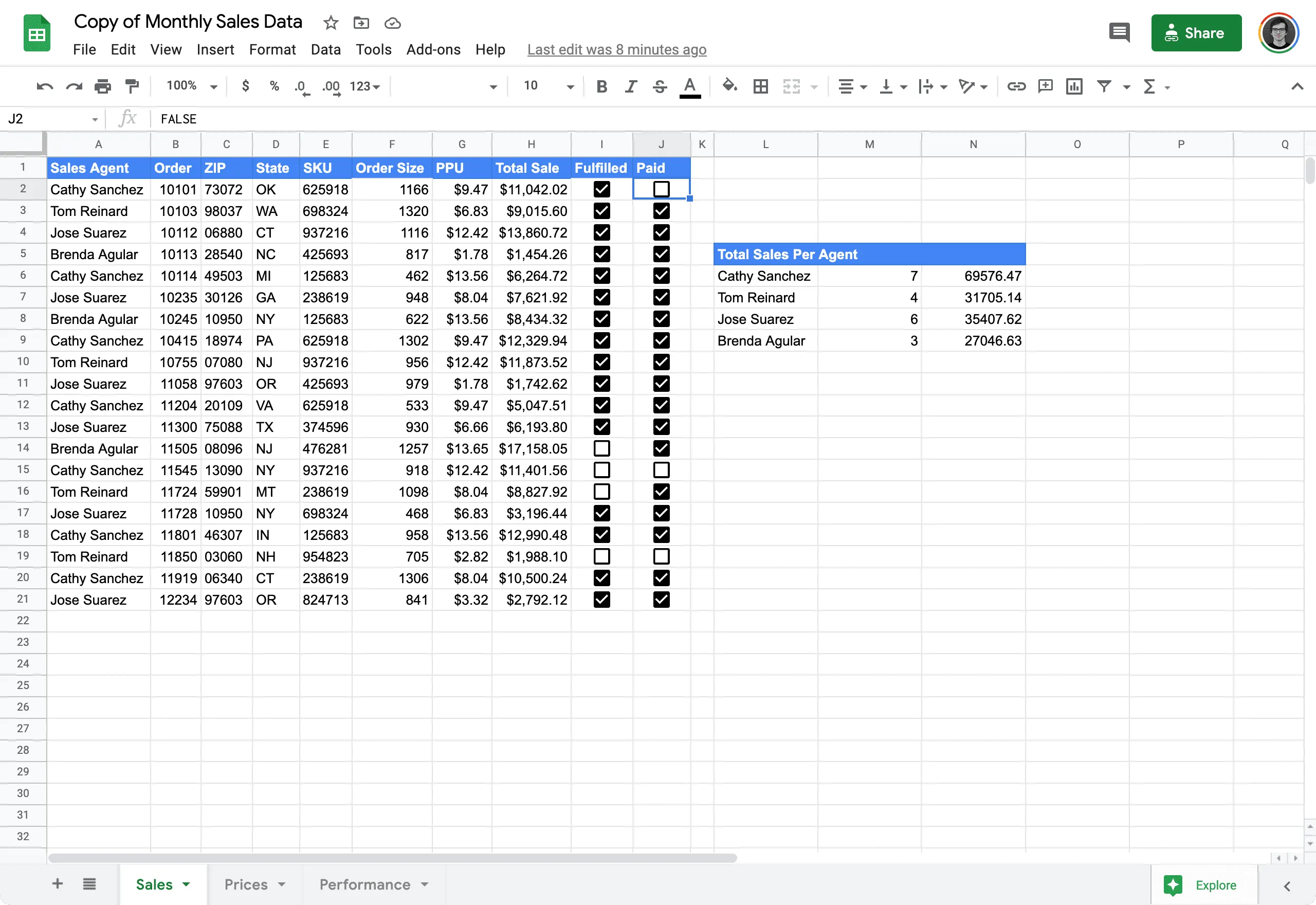The height and width of the screenshot is (905, 1316).
Task: Click the font color swatch icon
Action: click(690, 86)
